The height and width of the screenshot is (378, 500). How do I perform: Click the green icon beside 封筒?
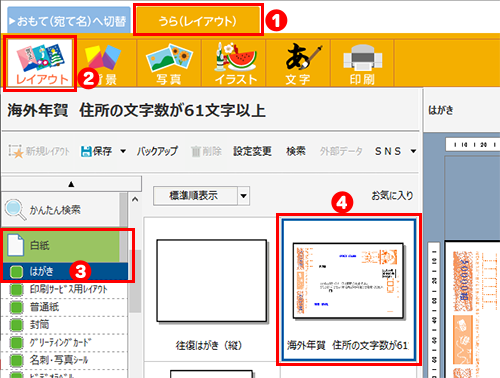[16, 325]
